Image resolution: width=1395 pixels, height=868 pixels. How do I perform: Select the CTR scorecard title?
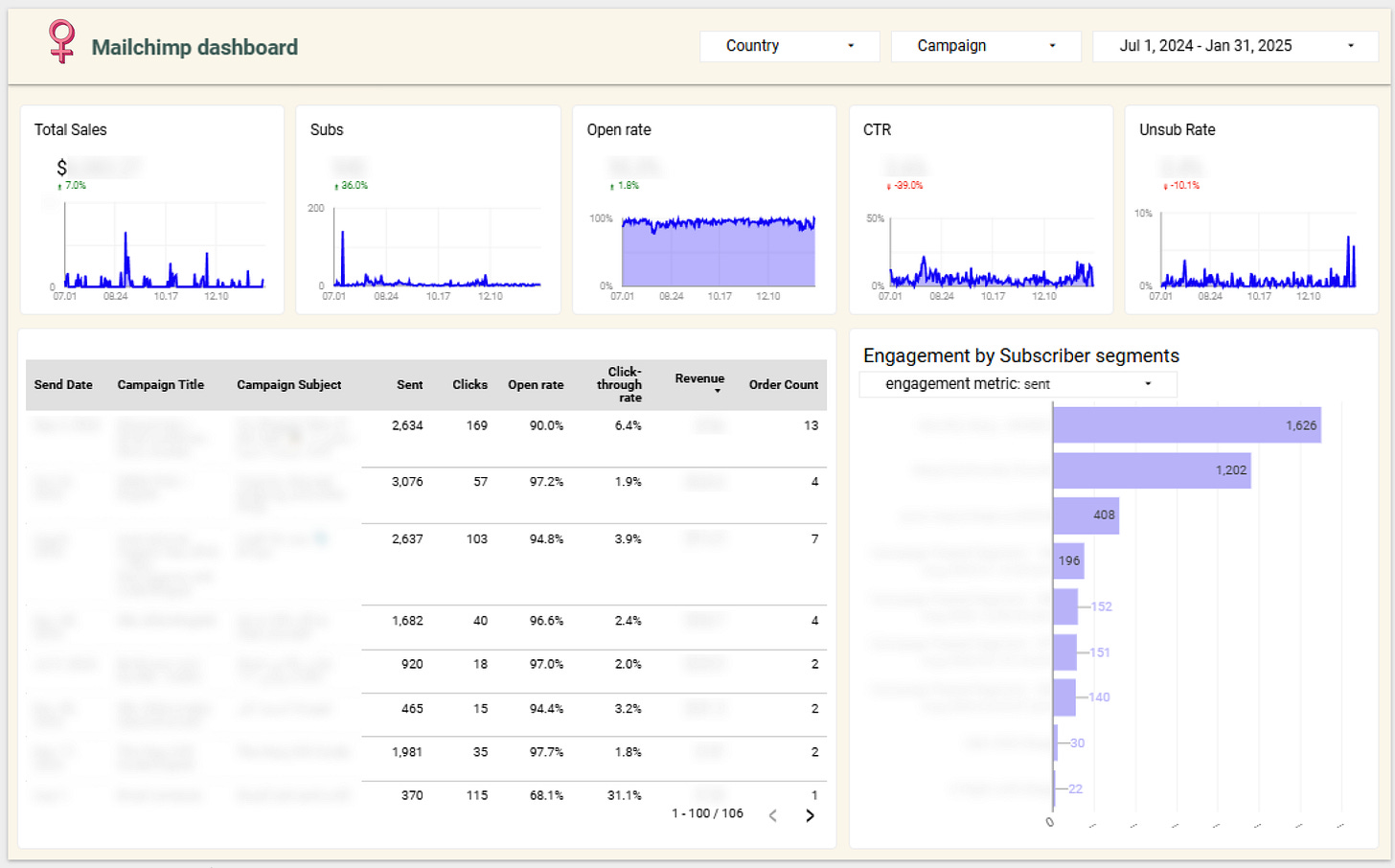(877, 130)
